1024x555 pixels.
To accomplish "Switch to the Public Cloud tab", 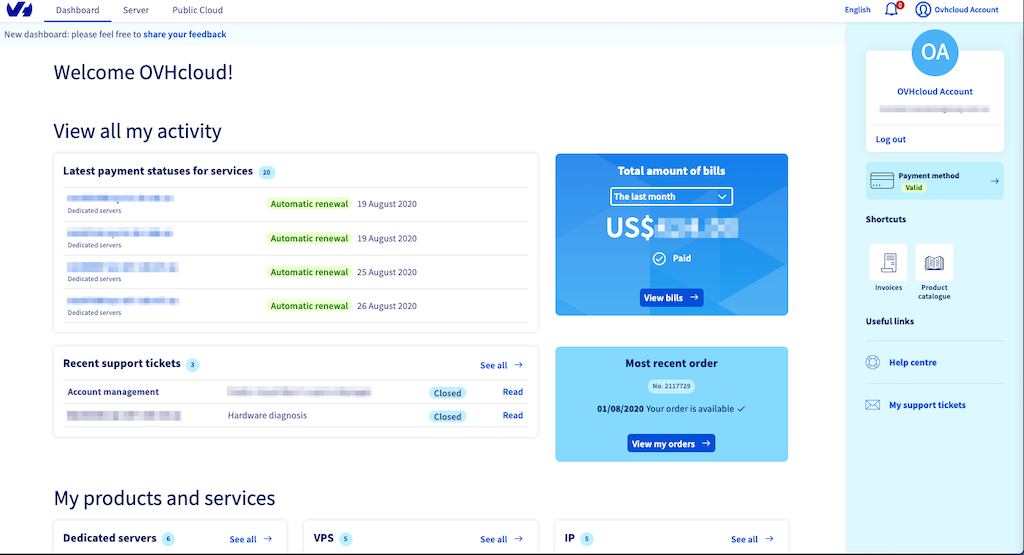I will coord(197,10).
